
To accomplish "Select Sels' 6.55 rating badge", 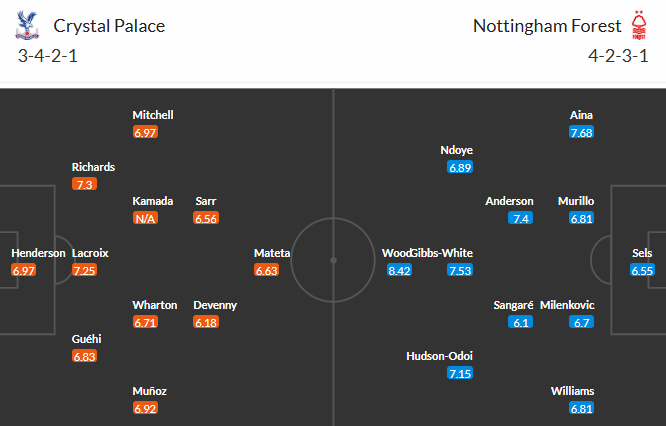I will 642,270.
